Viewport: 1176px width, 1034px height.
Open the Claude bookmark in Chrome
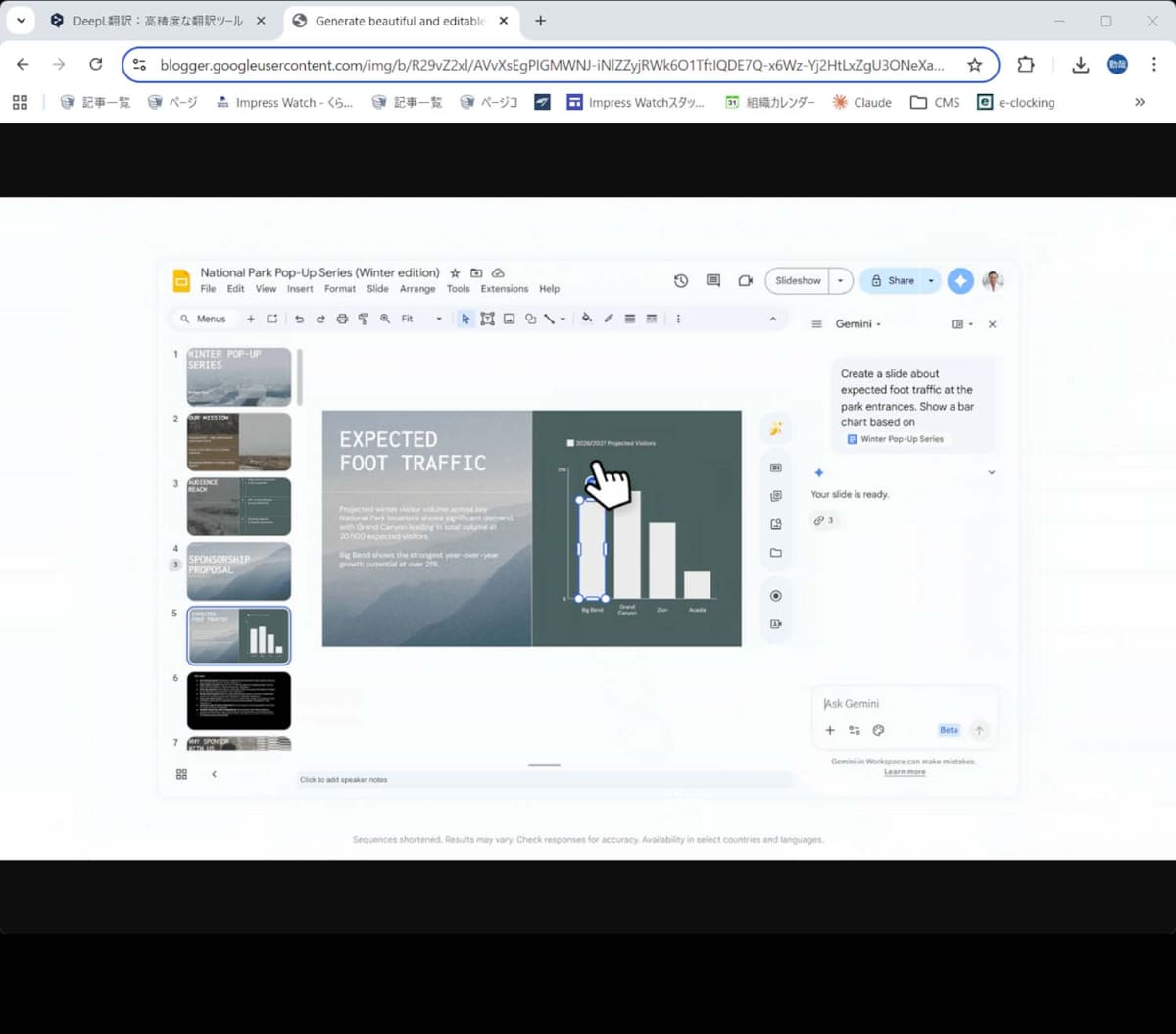[861, 102]
